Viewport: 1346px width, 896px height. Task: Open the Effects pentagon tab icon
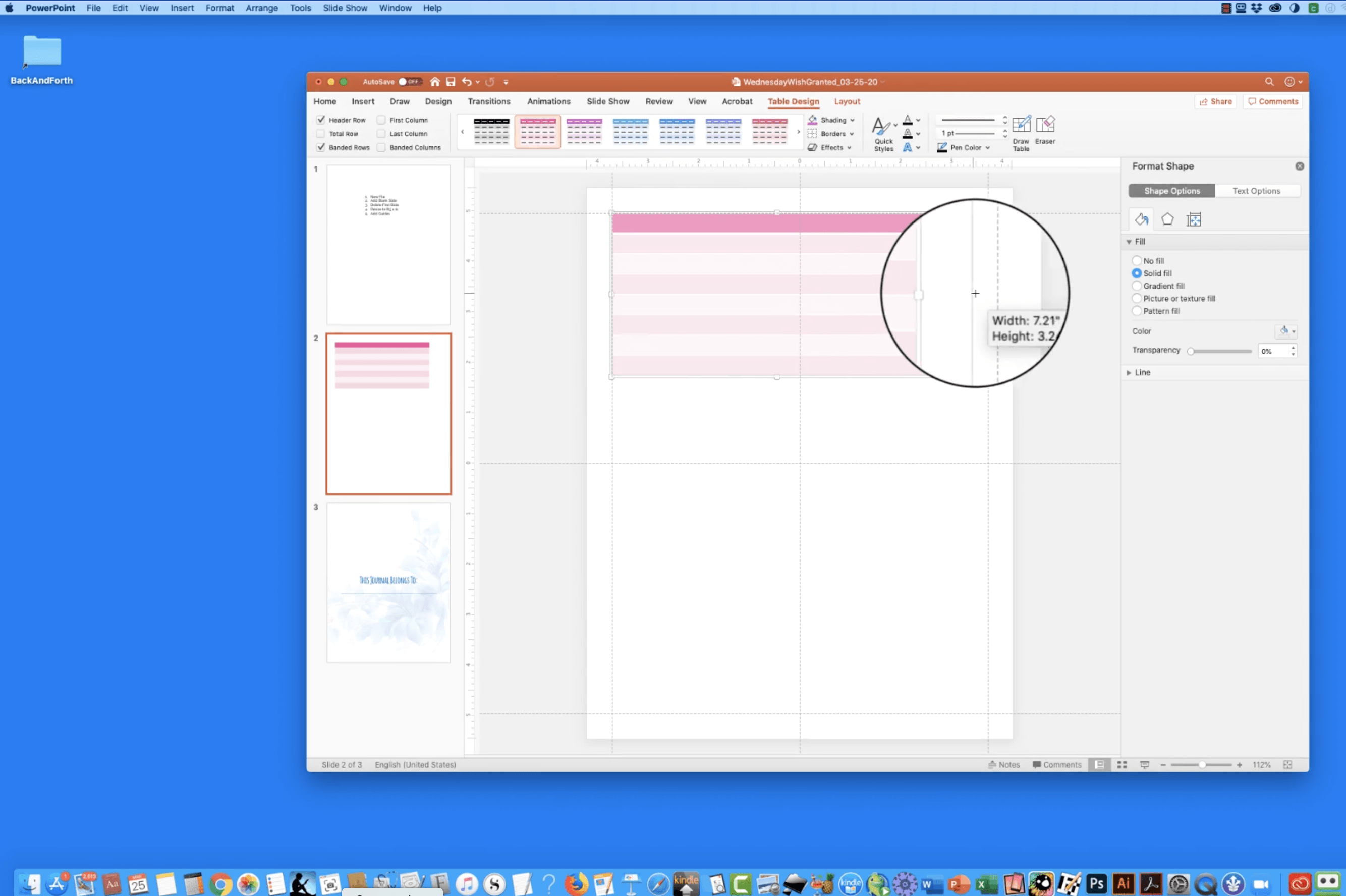(1167, 219)
